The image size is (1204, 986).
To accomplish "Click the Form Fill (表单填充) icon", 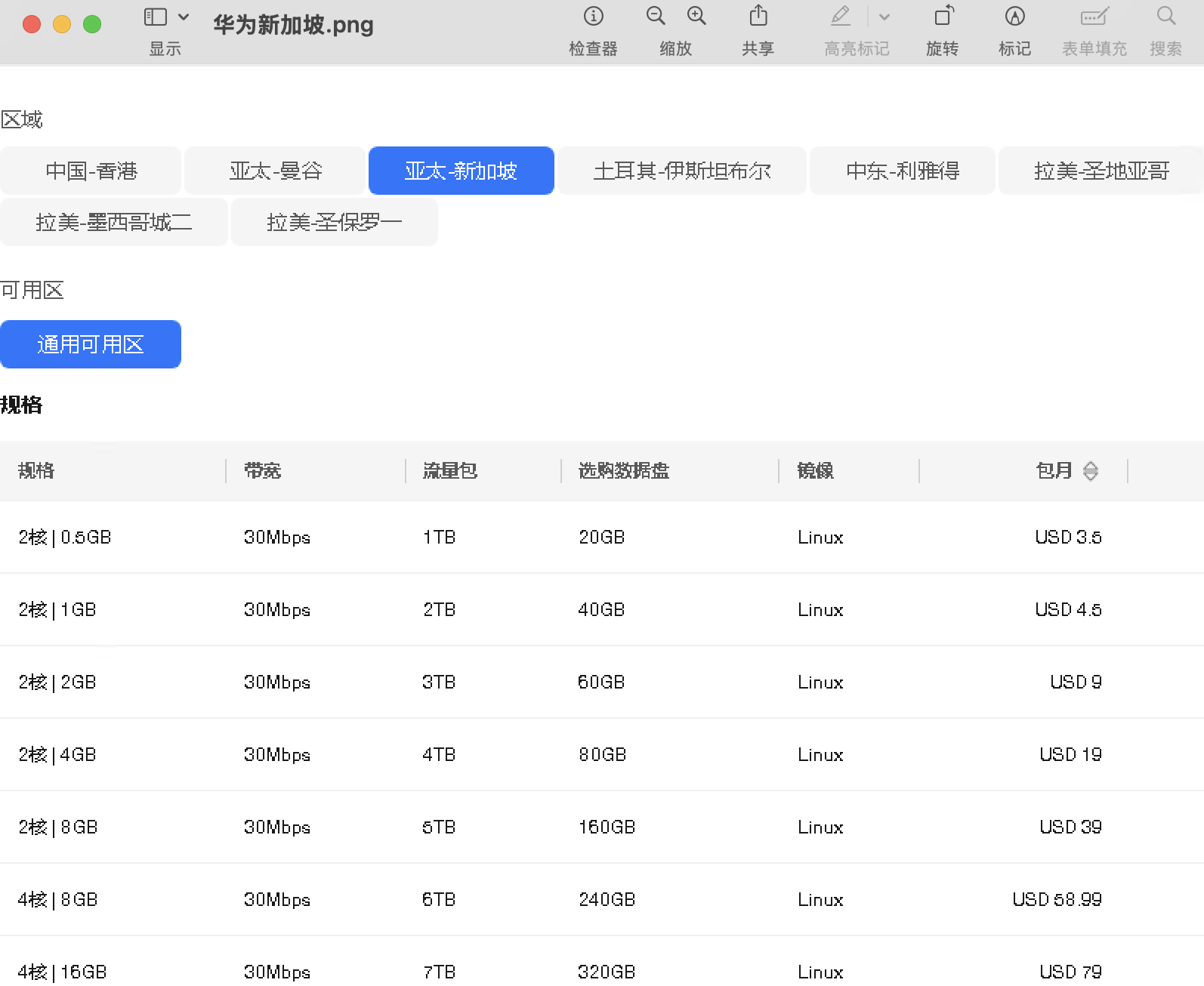I will 1094,16.
